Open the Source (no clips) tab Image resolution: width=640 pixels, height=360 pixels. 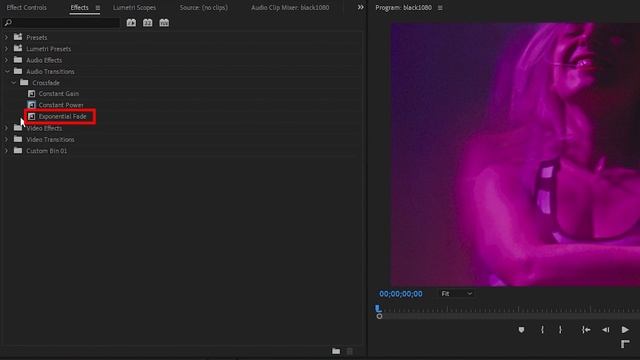[x=204, y=7]
